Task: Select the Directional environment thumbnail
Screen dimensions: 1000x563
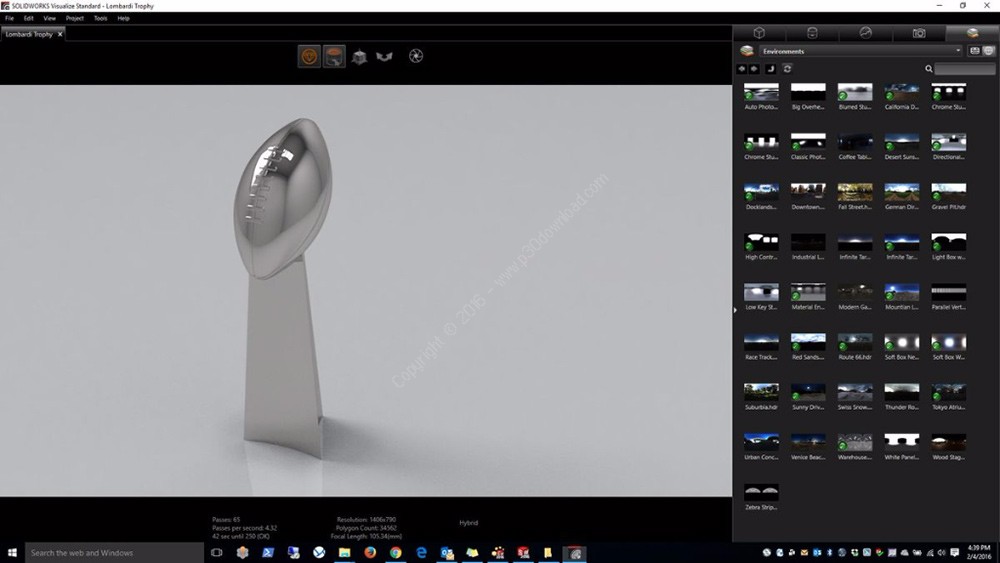Action: pos(949,142)
